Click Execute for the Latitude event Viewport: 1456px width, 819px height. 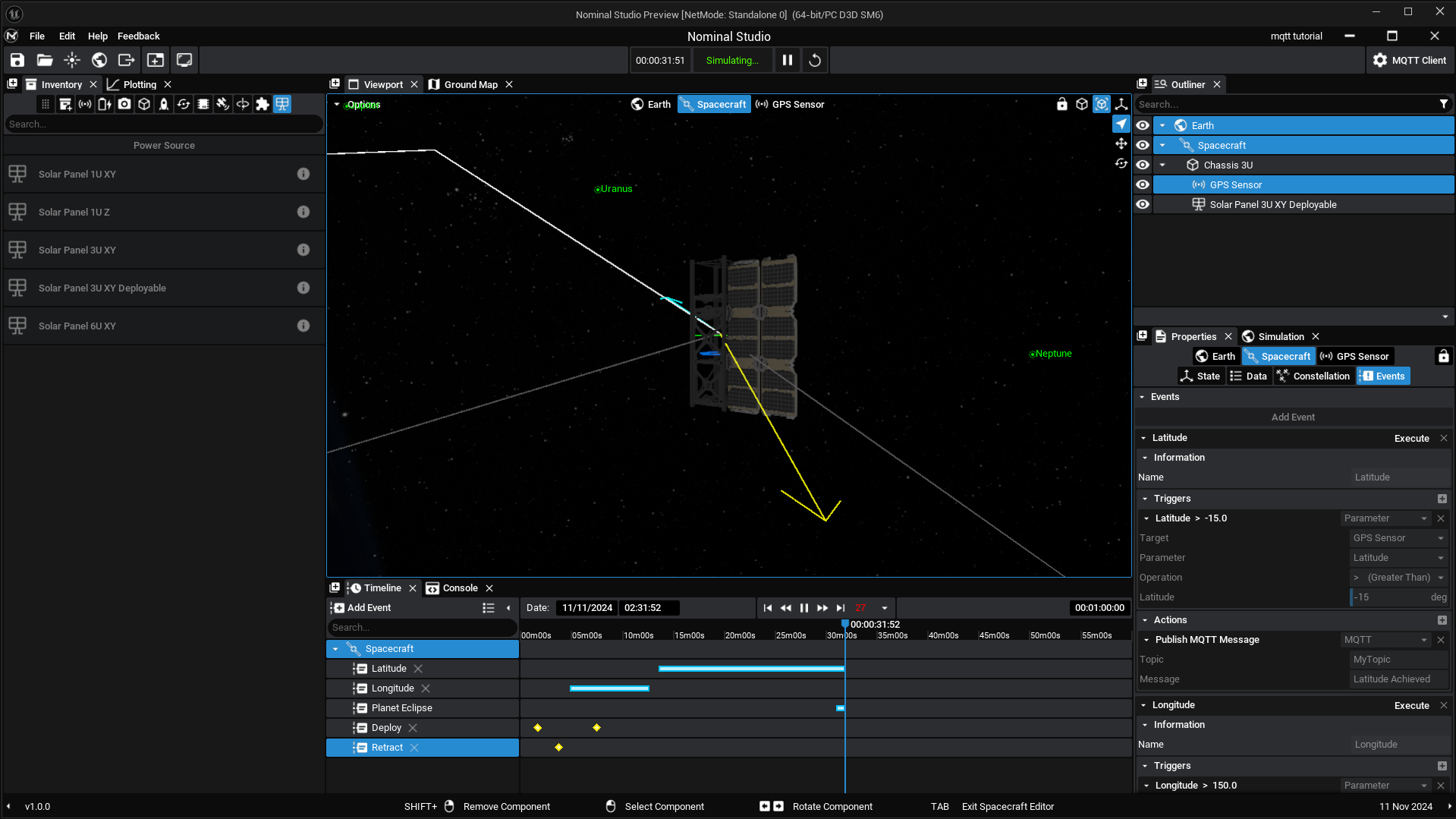point(1411,438)
